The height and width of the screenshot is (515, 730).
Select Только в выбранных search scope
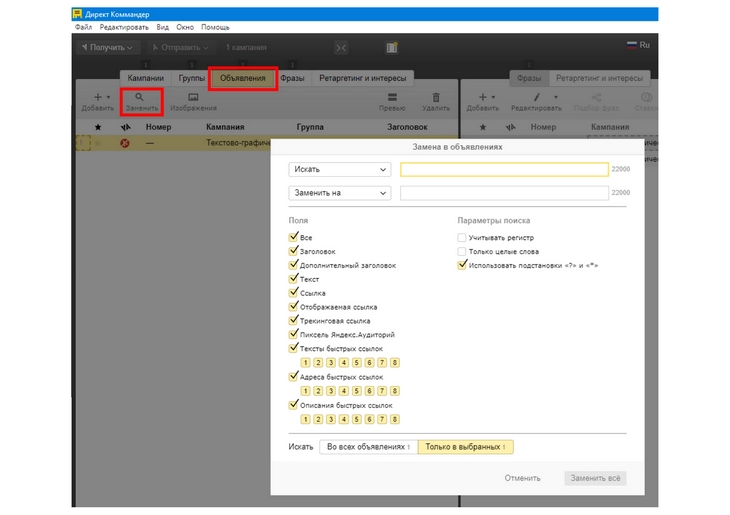[466, 447]
